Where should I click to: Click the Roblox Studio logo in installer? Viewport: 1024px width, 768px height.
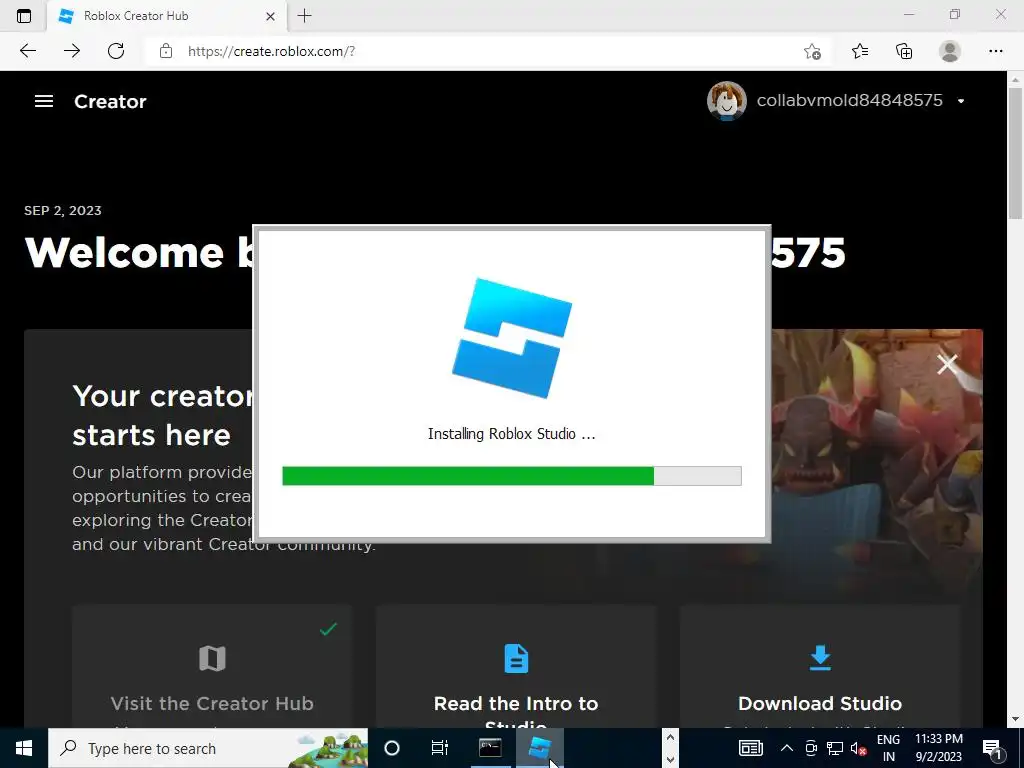pyautogui.click(x=512, y=338)
